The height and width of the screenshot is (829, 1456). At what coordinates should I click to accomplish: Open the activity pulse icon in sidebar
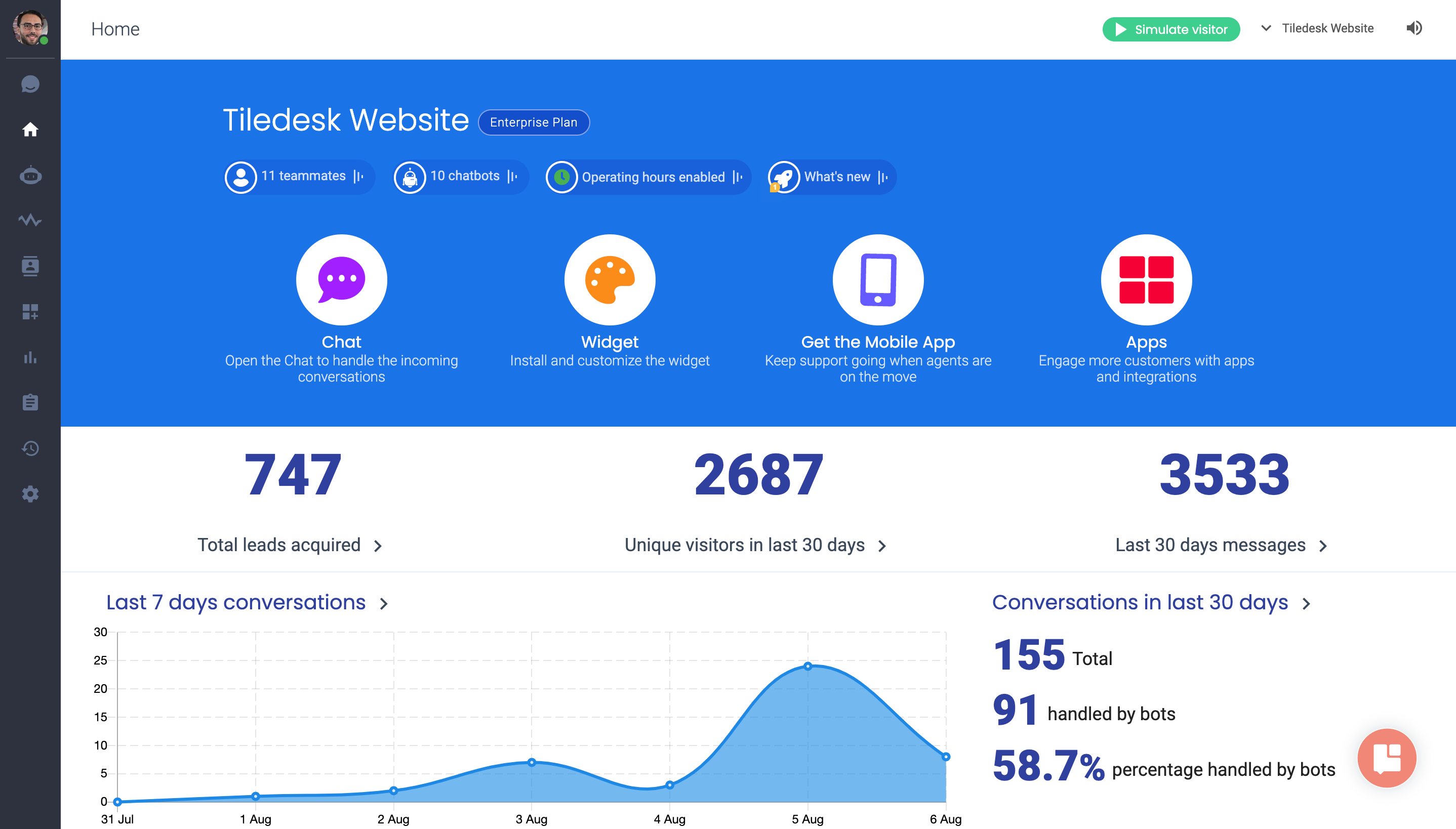pos(30,220)
